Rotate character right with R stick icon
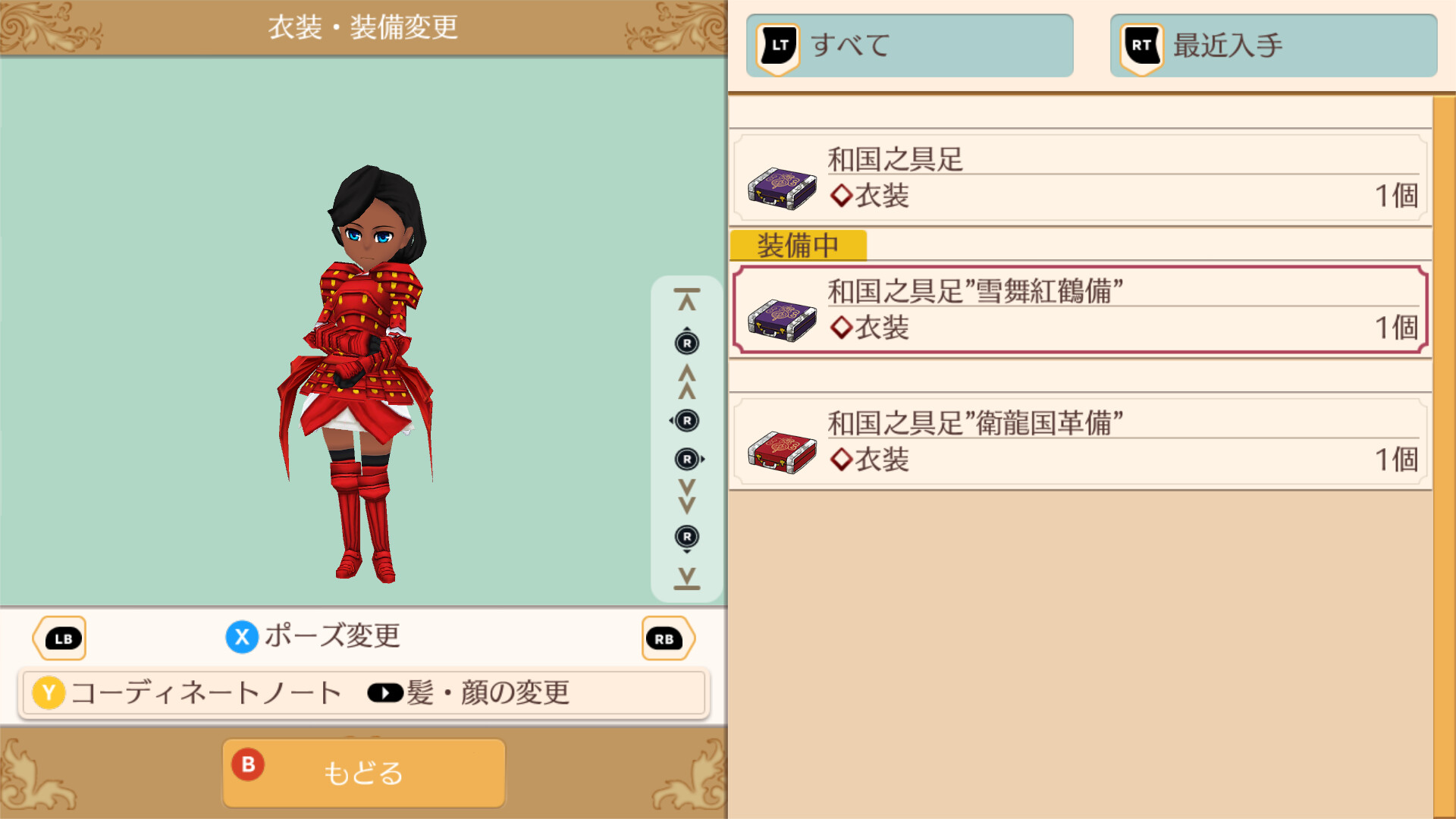Viewport: 1456px width, 819px height. [689, 459]
